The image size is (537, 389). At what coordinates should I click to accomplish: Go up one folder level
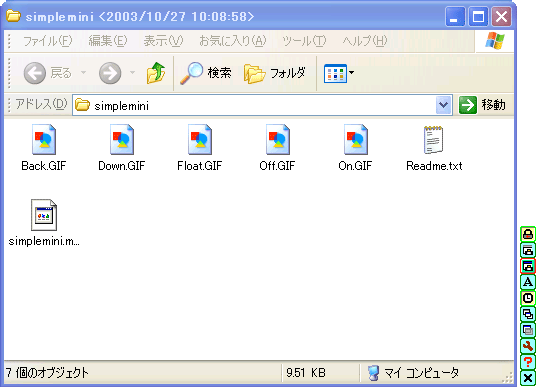click(156, 73)
